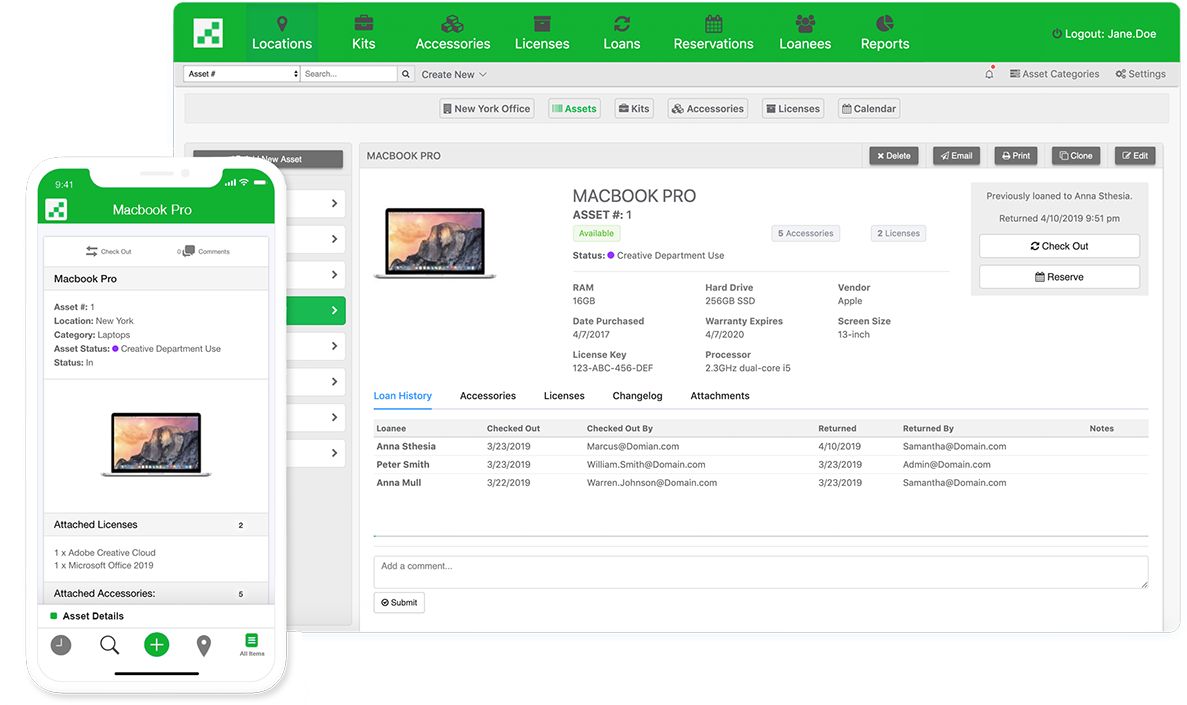Open the Accessories tab in asset details
This screenshot has height=705, width=1187.
coord(488,395)
